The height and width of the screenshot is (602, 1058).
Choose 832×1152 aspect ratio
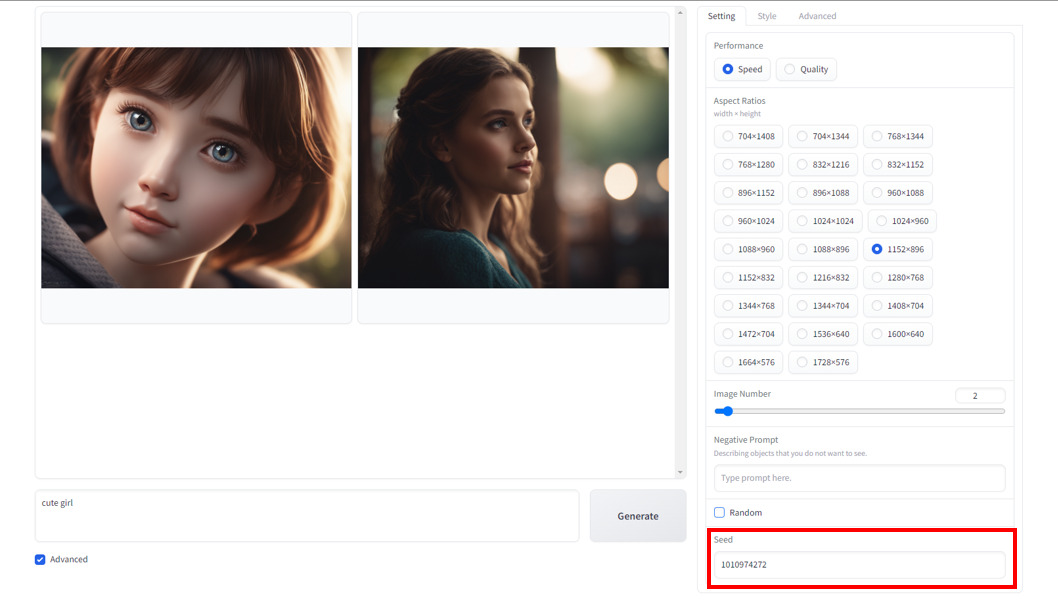click(x=898, y=165)
